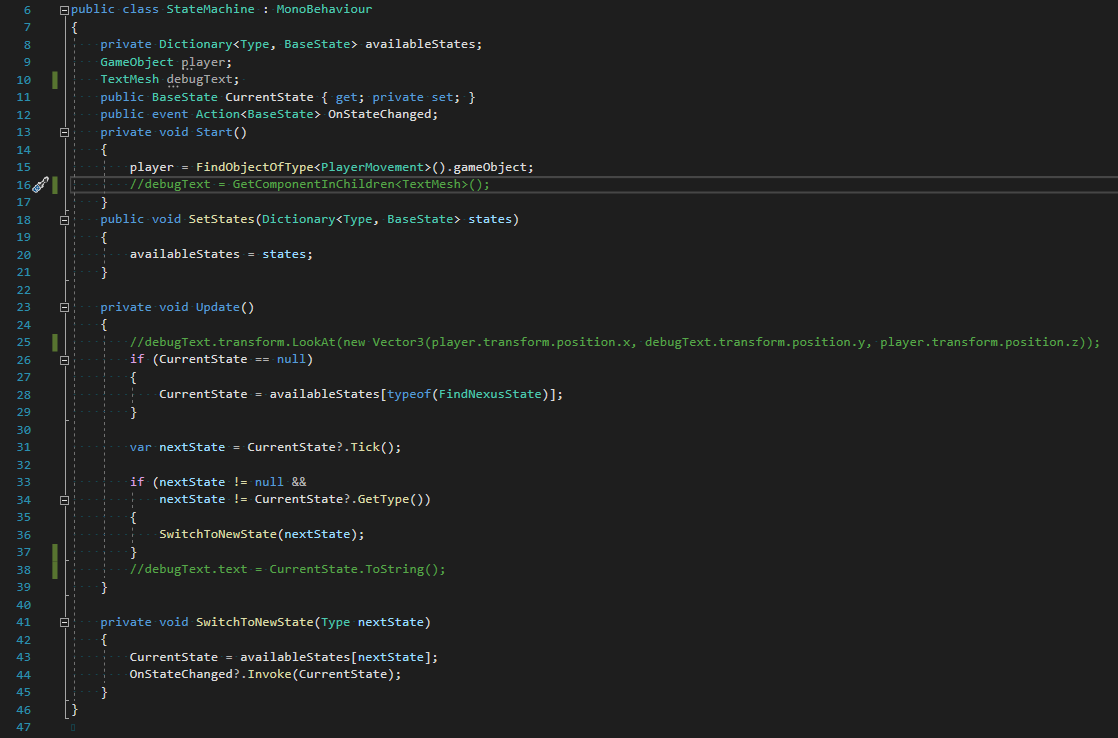Click line number 25 in the gutter
This screenshot has height=738, width=1118.
tap(24, 342)
